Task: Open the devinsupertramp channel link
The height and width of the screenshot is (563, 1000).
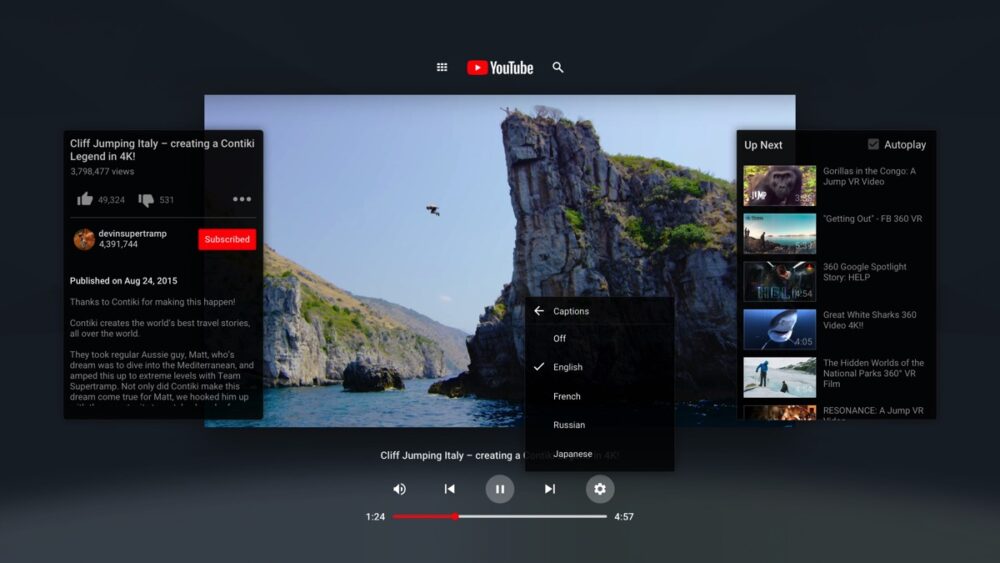Action: click(x=132, y=233)
